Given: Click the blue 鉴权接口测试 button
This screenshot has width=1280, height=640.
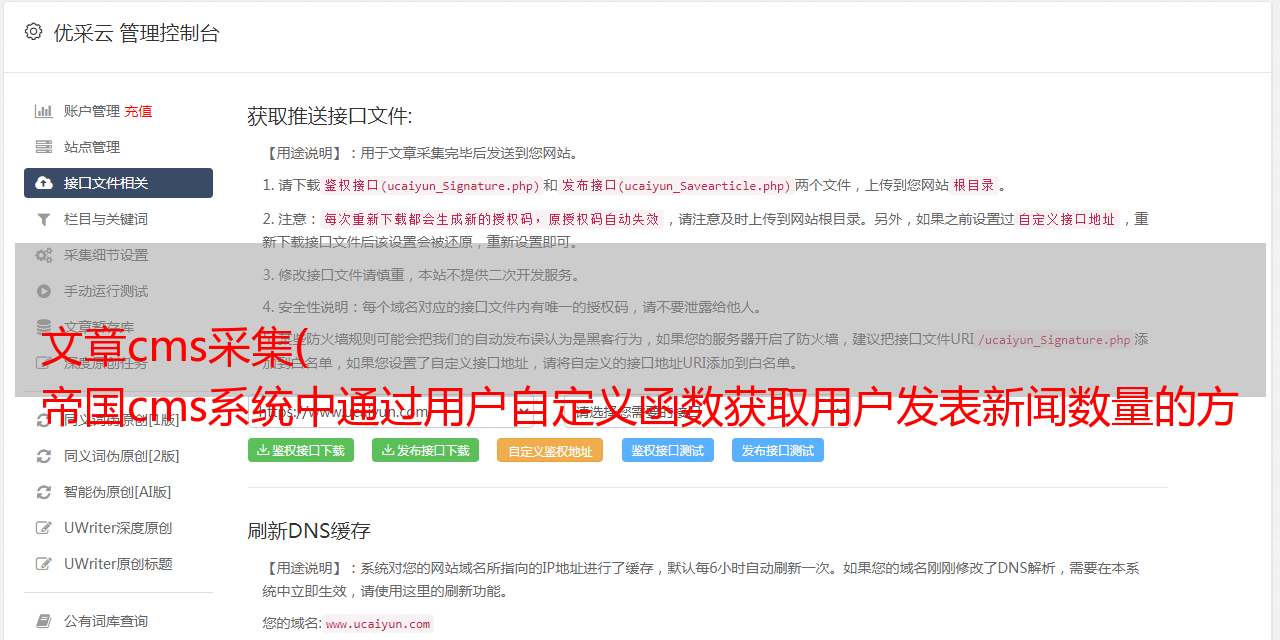Looking at the screenshot, I should 668,450.
